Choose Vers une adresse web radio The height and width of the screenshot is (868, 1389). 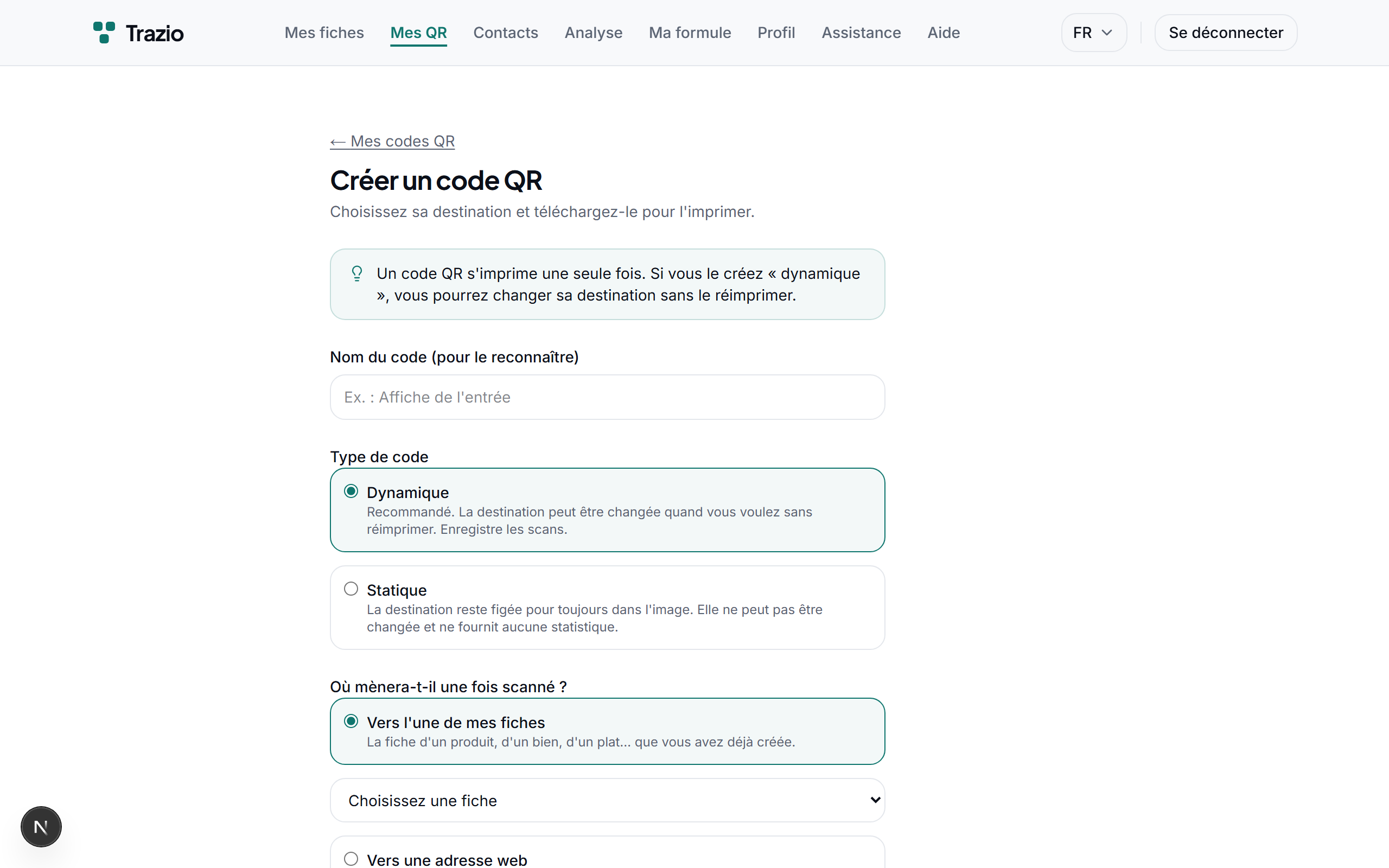pos(351,859)
